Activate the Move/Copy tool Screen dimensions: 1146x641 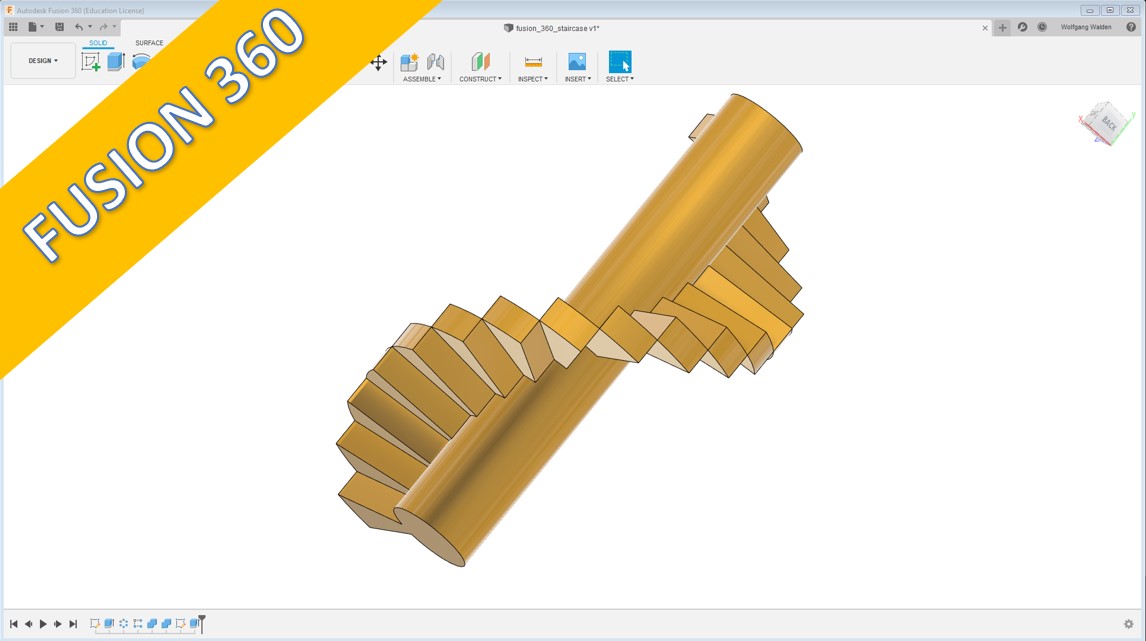coord(378,63)
